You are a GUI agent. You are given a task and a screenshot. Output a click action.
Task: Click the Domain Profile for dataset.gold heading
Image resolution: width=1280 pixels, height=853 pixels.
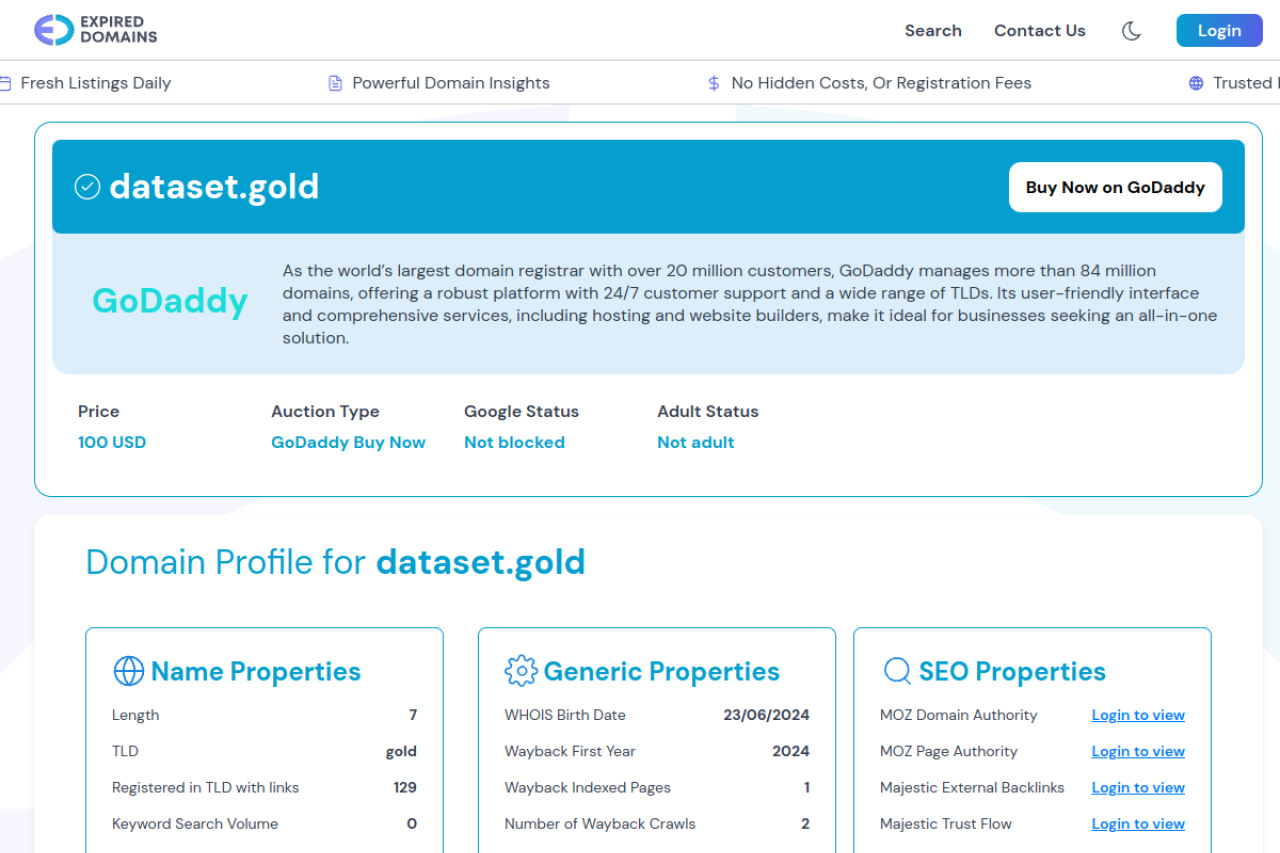(x=335, y=562)
